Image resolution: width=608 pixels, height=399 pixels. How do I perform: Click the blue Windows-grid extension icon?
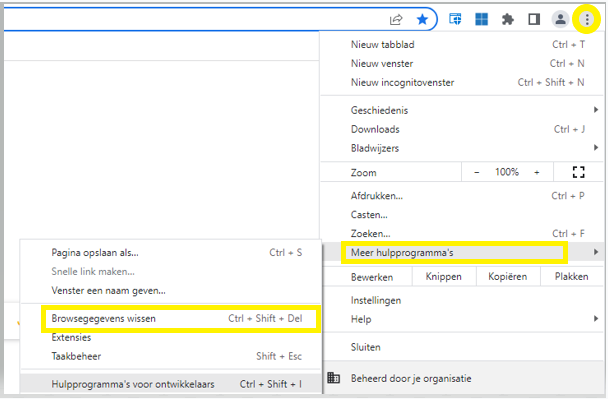click(x=481, y=19)
